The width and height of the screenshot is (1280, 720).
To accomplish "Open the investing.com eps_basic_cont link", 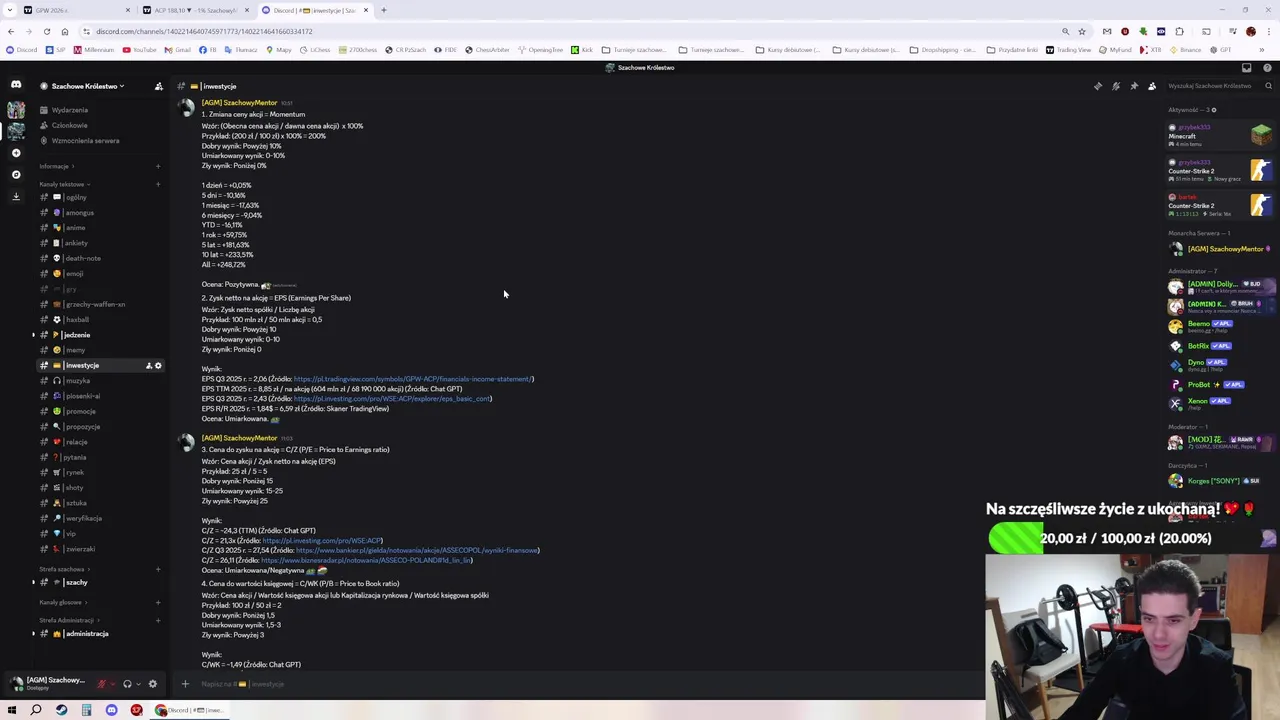I will pyautogui.click(x=393, y=399).
